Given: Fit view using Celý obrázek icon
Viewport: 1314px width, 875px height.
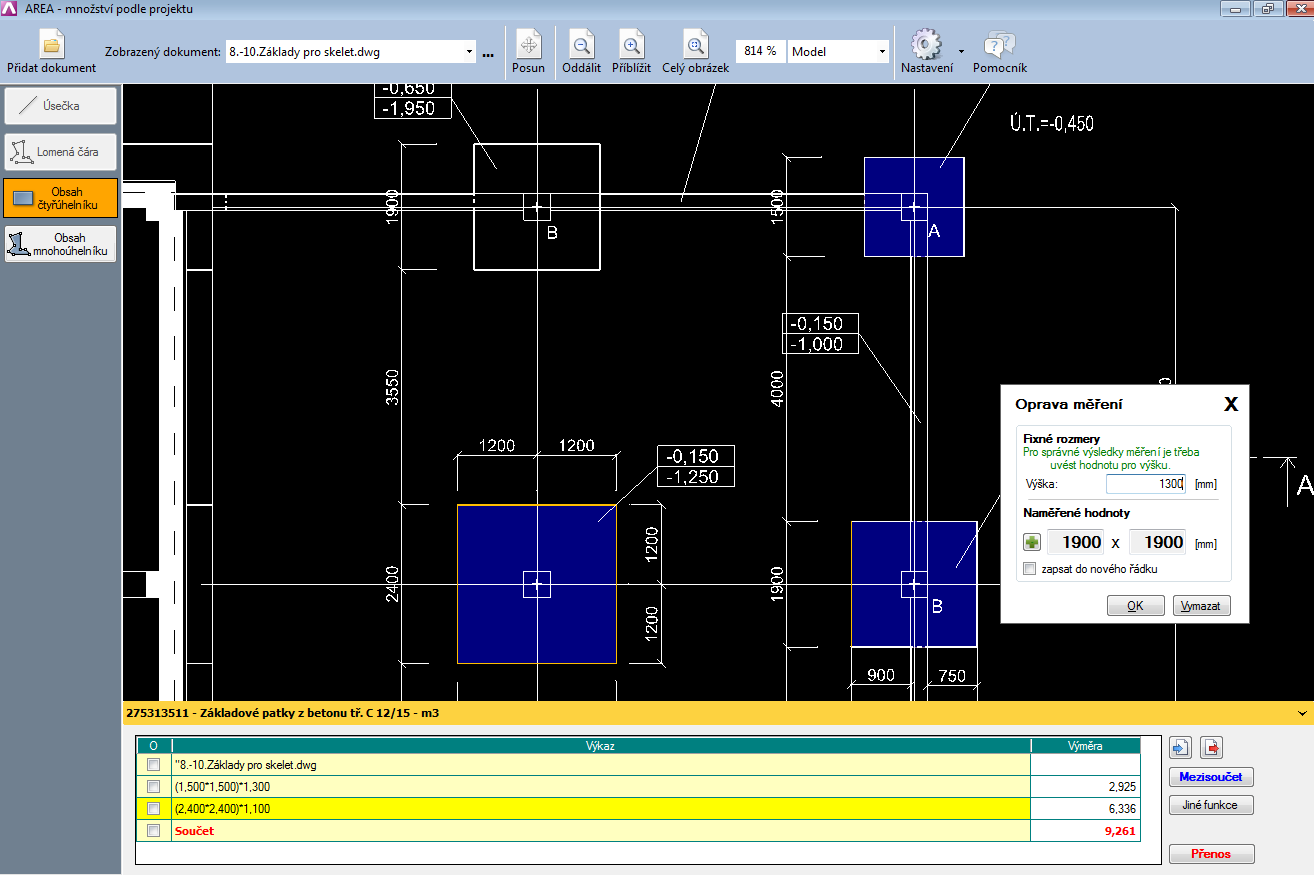Looking at the screenshot, I should point(695,45).
